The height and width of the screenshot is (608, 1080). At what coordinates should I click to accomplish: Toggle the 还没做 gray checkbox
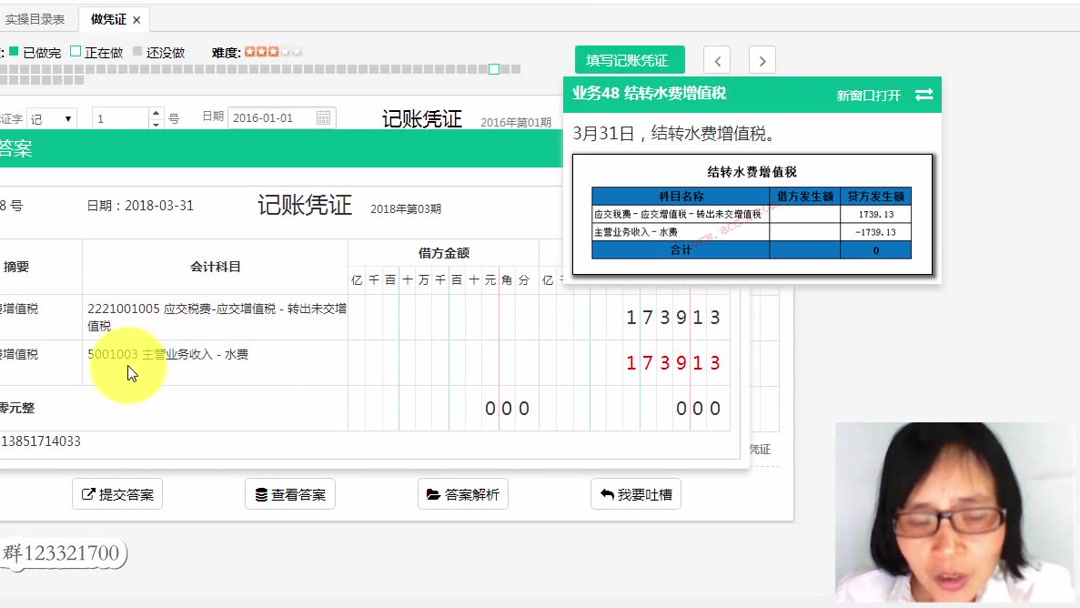pos(136,51)
